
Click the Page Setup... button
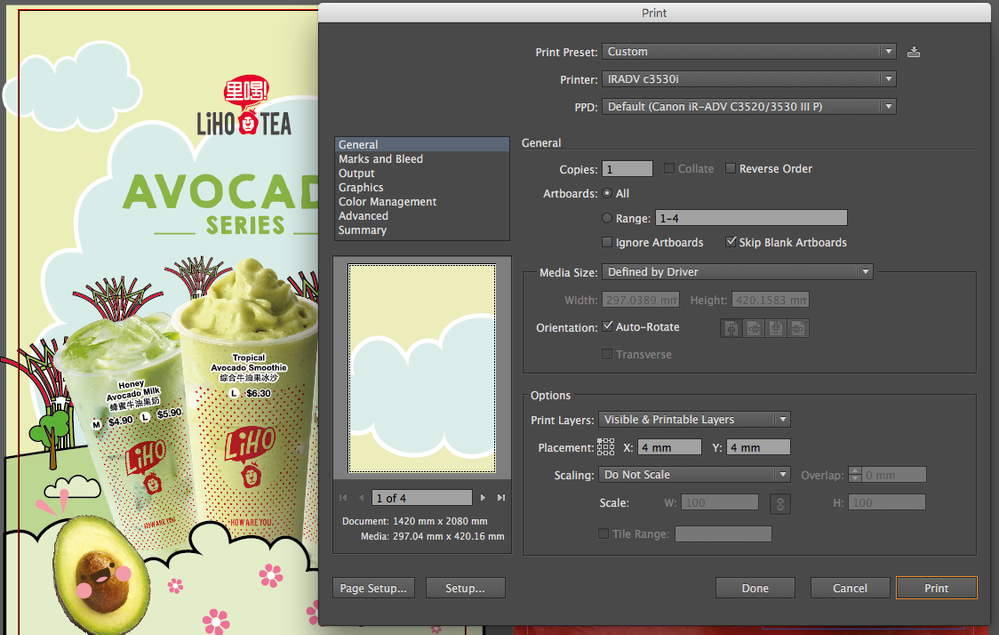pyautogui.click(x=373, y=588)
